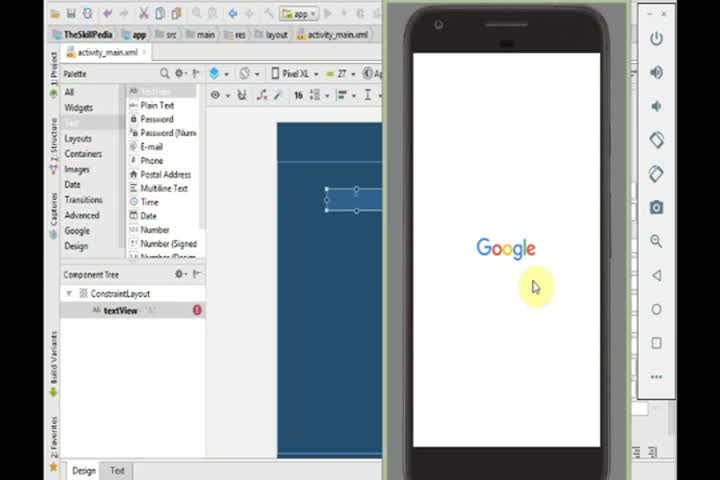Open Component Tree settings gear
Viewport: 720px width, 480px height.
(180, 274)
